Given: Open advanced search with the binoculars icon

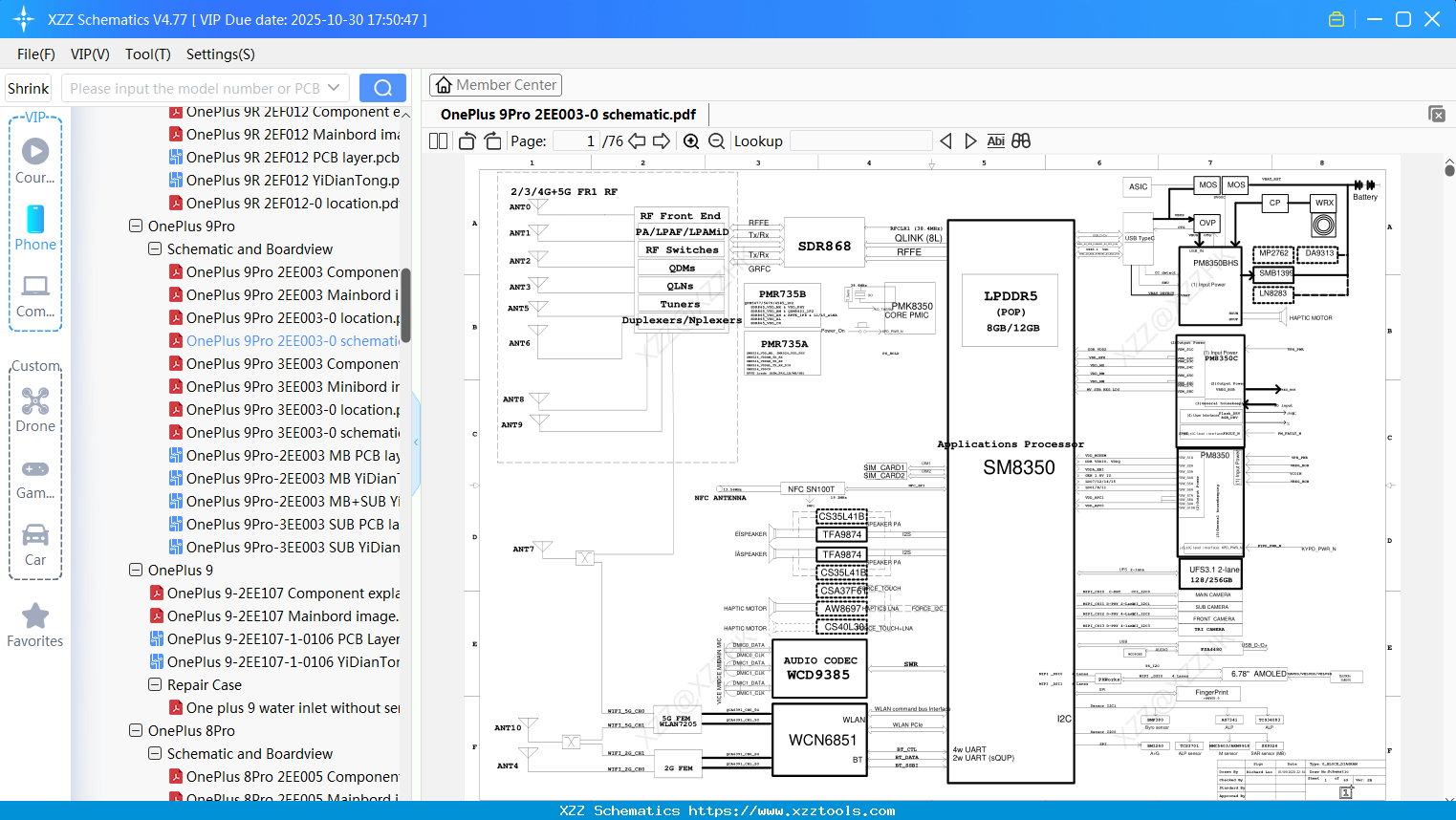Looking at the screenshot, I should click(1020, 140).
